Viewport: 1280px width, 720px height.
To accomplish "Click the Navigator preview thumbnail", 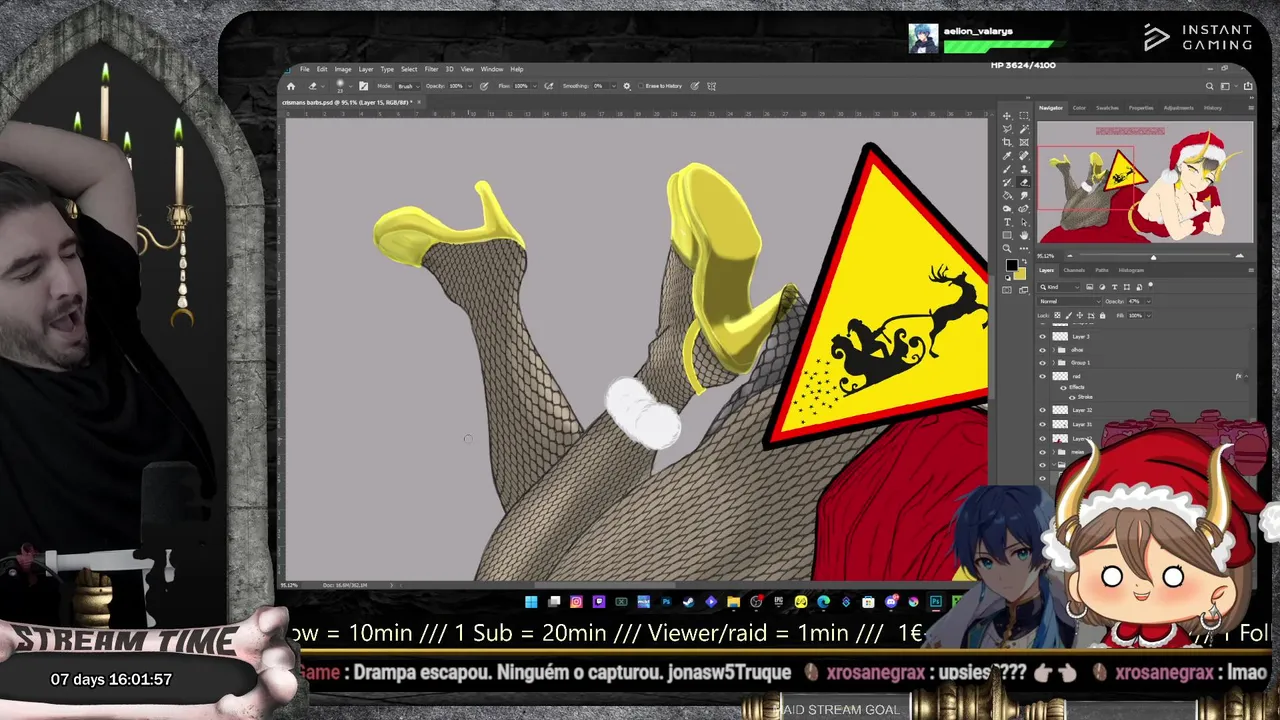I will pos(1145,182).
